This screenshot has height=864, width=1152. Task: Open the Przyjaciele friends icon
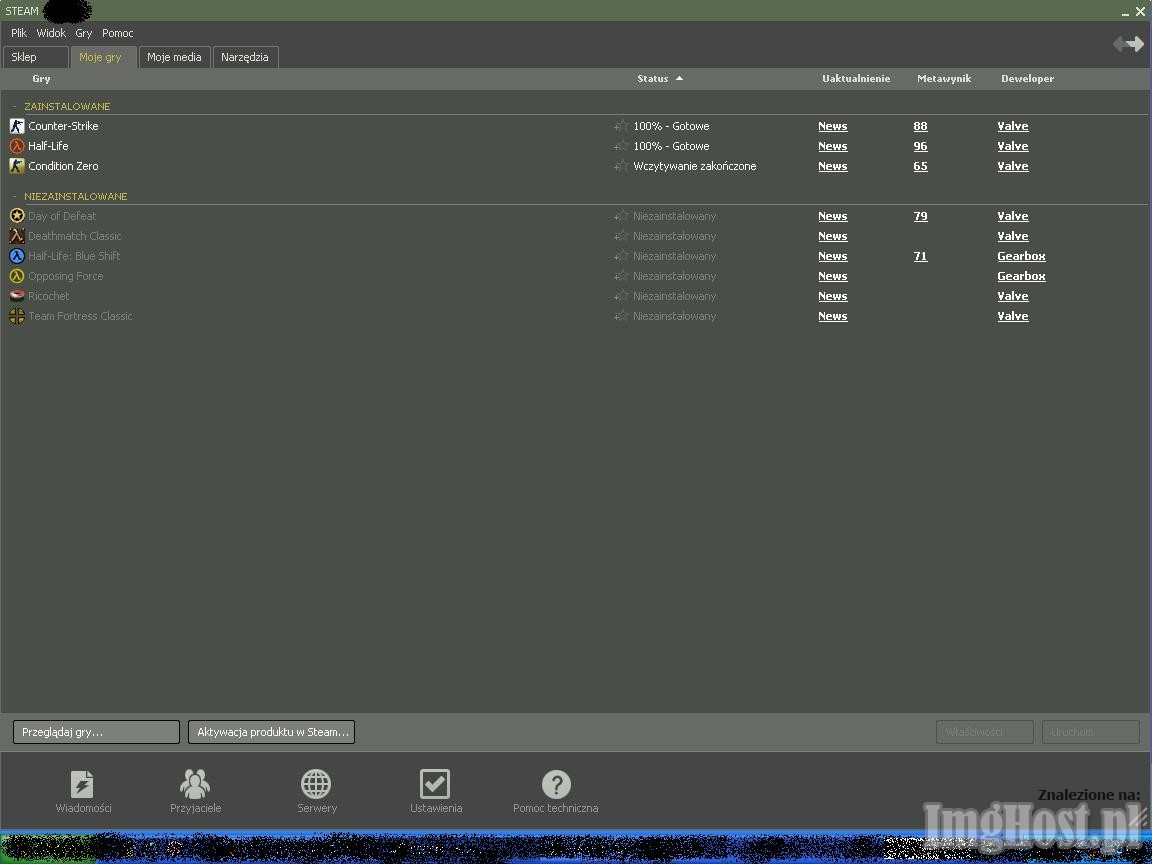pos(195,784)
